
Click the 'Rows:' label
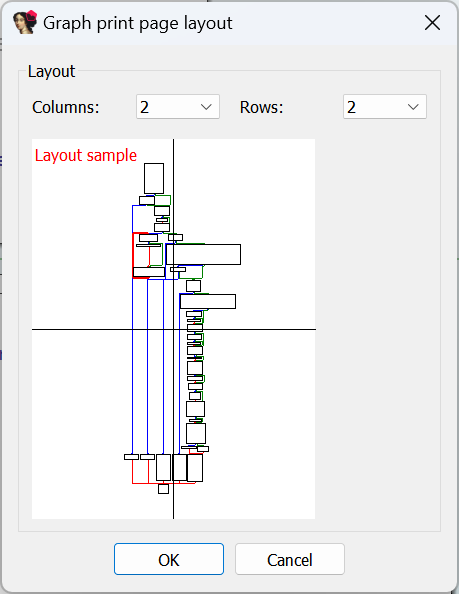(x=261, y=107)
